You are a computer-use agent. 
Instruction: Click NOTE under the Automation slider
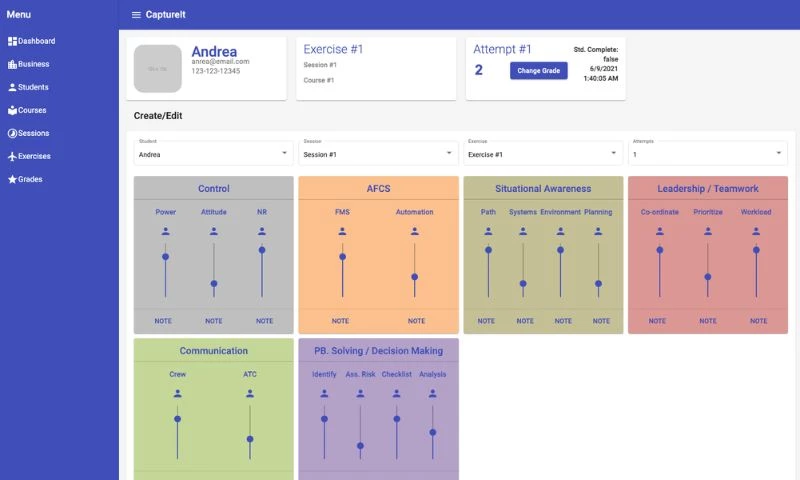click(414, 321)
